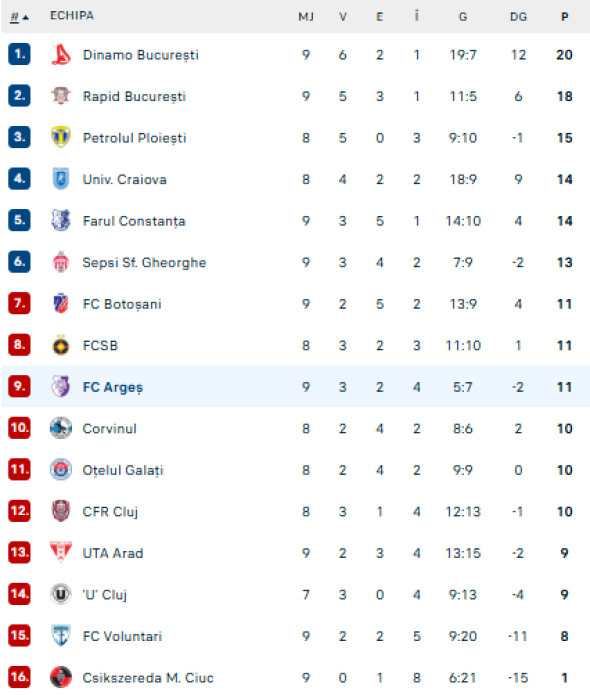This screenshot has width=590, height=695.
Task: Open the Univ. Craiova team link
Action: tap(125, 180)
